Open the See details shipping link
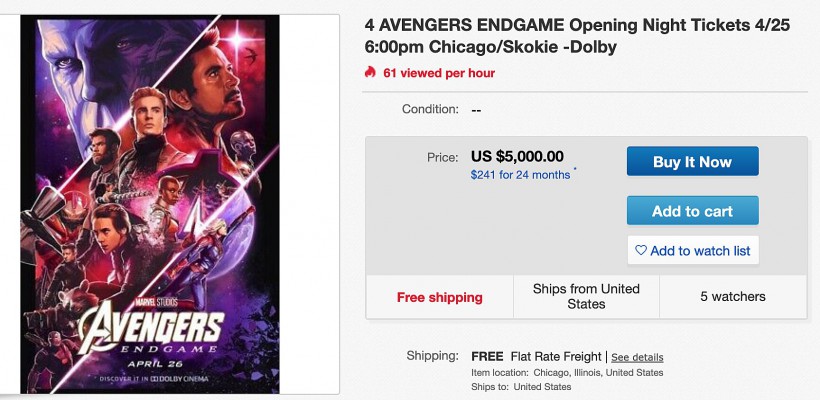Viewport: 820px width, 400px height. click(x=637, y=357)
